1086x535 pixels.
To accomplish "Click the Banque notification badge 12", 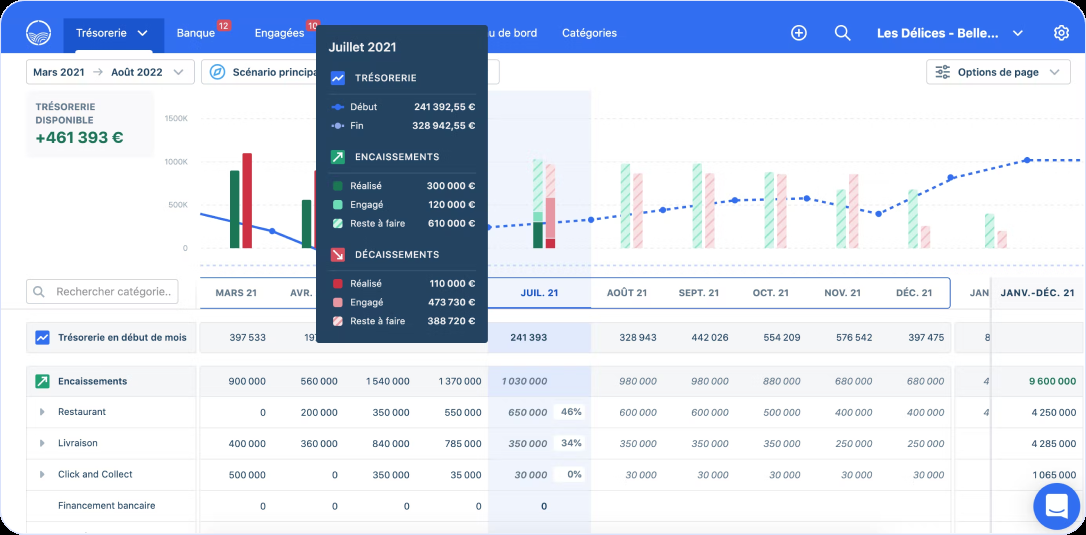I will pyautogui.click(x=223, y=26).
